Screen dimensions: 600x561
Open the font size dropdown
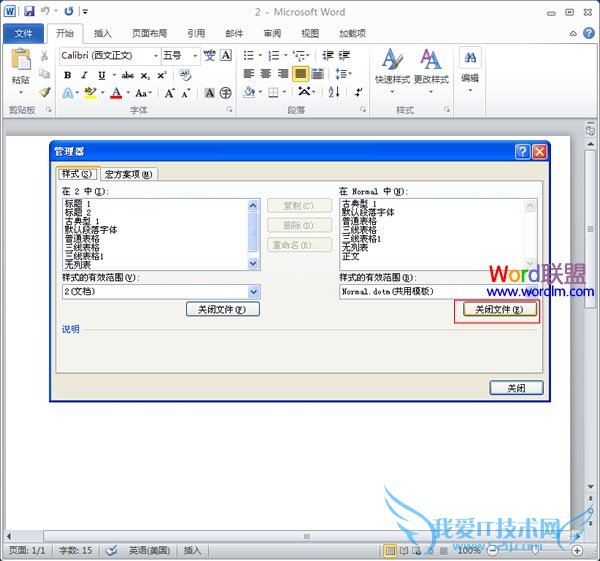click(x=195, y=56)
